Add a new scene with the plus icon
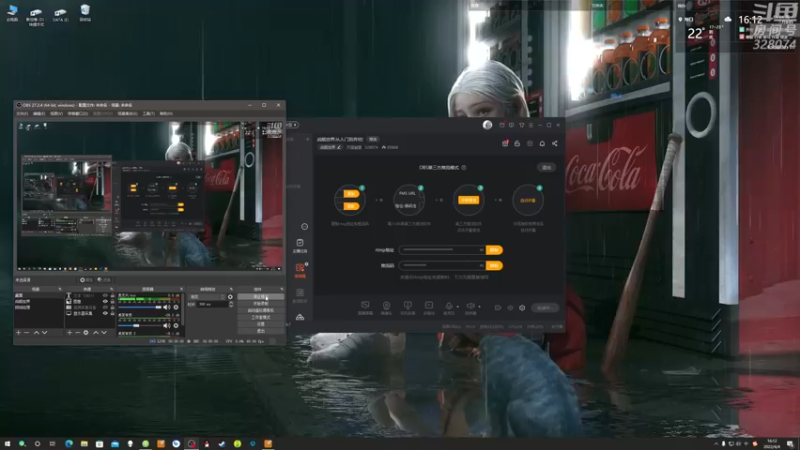Image resolution: width=800 pixels, height=450 pixels. click(x=18, y=333)
